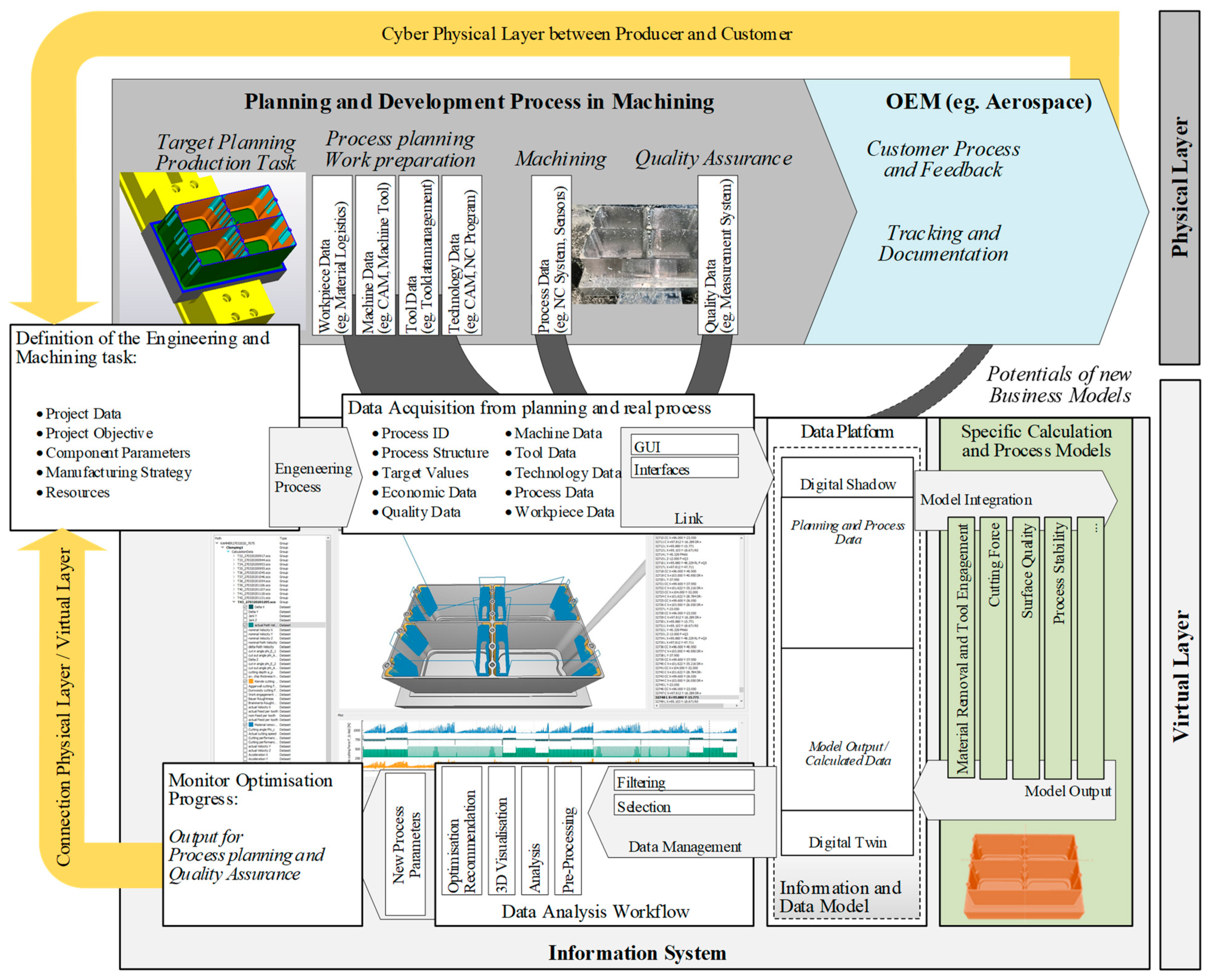Viewport: 1208px width, 980px height.
Task: Click the teal colour swatch beside actual Path Velocity
Action: pyautogui.click(x=251, y=625)
